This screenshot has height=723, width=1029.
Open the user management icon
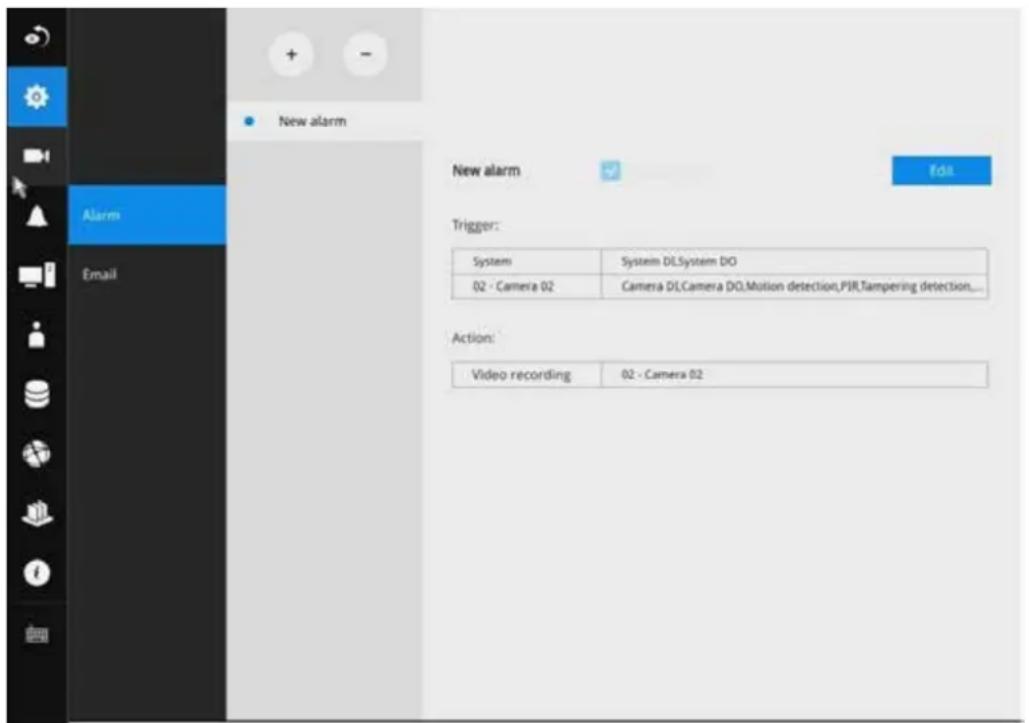pyautogui.click(x=37, y=335)
